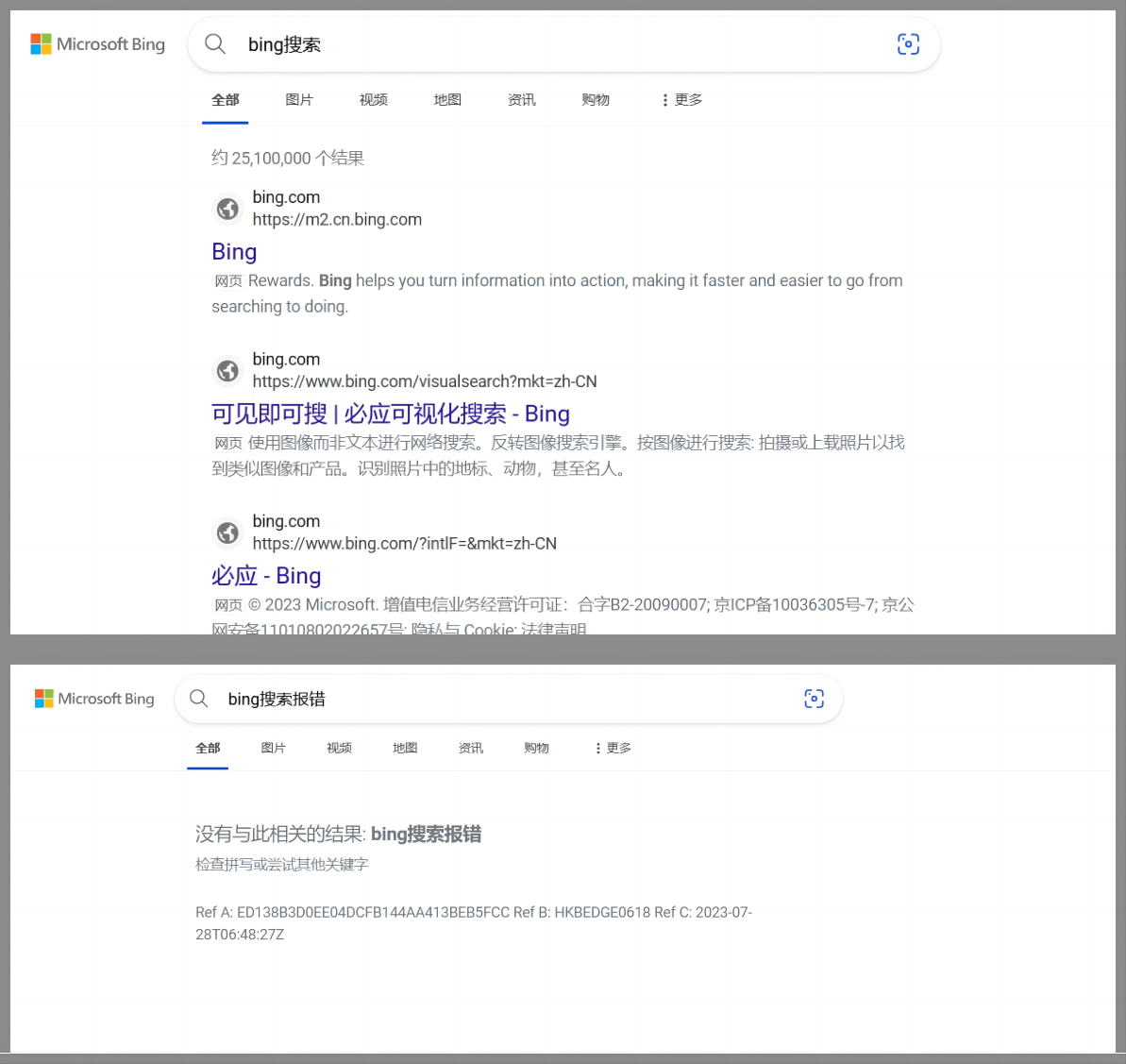
Task: Click the Bing logo on the error results page
Action: [x=94, y=699]
